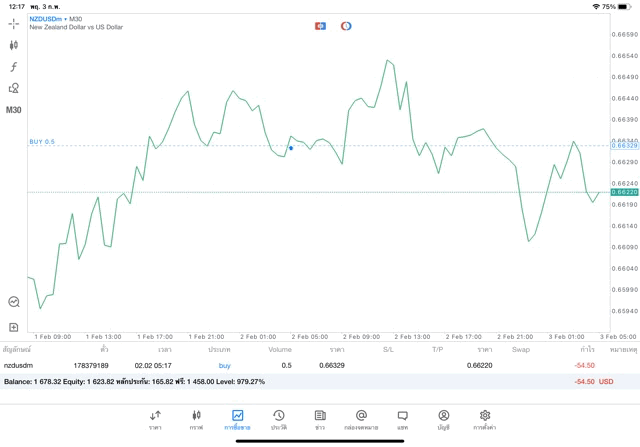Open the NZDUSDm symbol dropdown
This screenshot has width=640, height=447.
(x=47, y=18)
